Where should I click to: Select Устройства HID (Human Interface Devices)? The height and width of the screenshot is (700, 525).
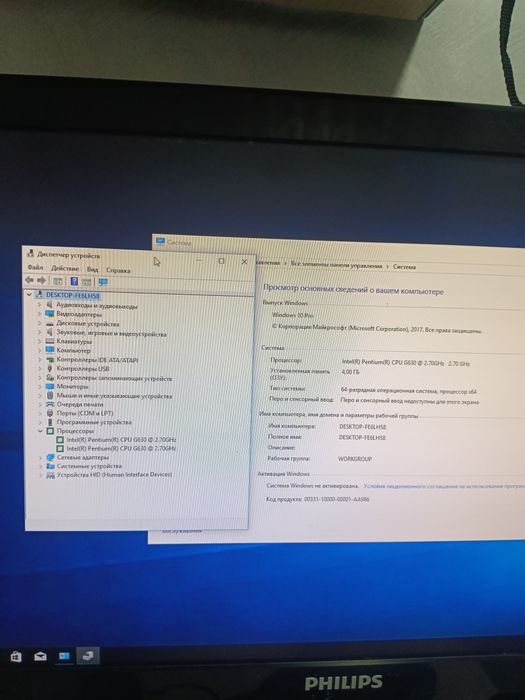(x=114, y=475)
